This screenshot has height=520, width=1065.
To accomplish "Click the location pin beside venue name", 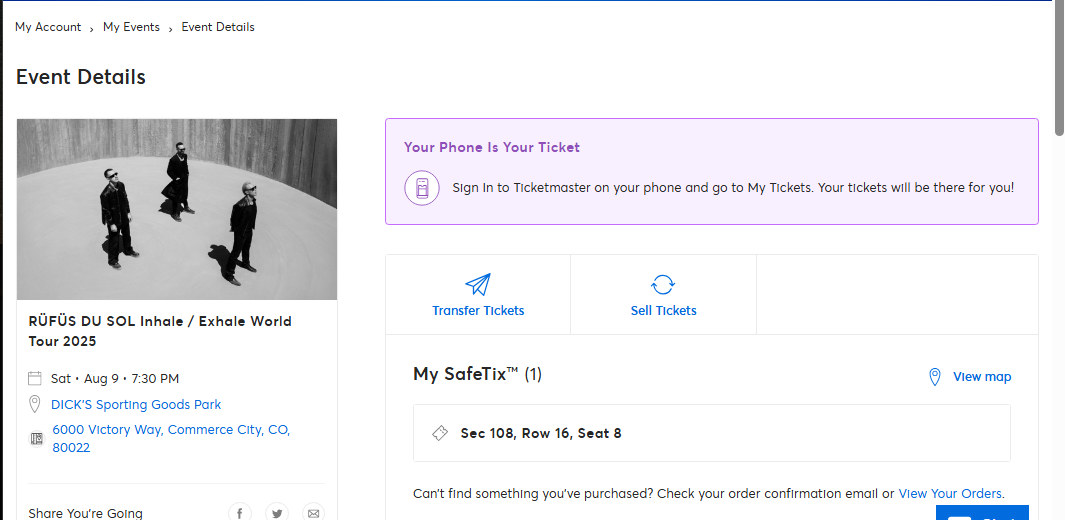I will 35,405.
